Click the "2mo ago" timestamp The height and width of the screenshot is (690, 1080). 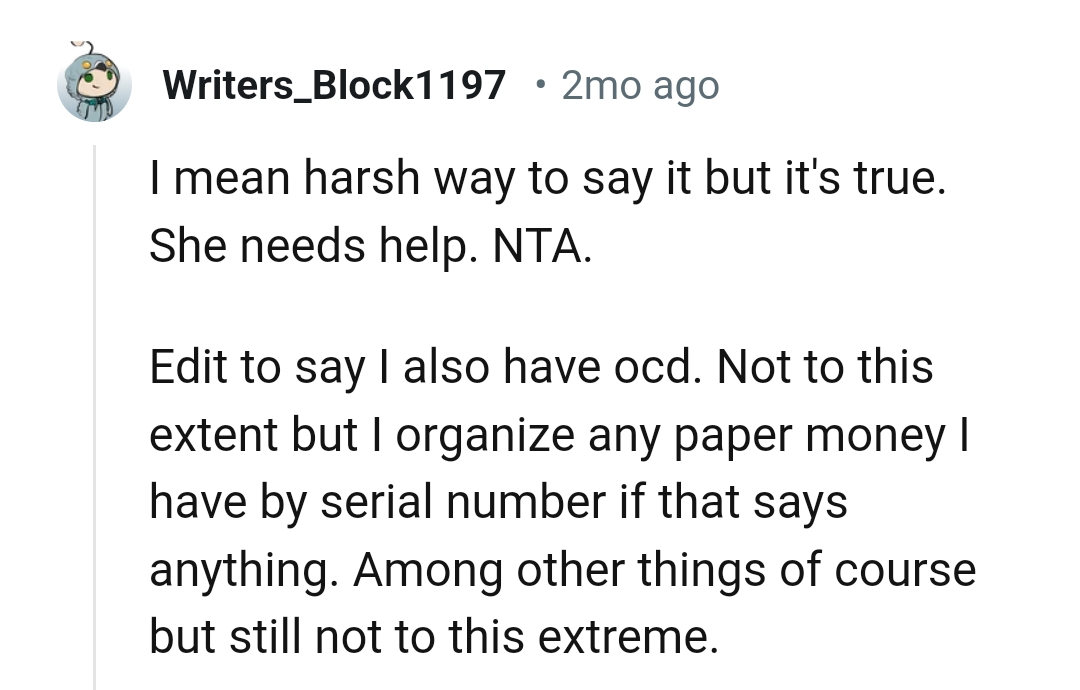(640, 86)
